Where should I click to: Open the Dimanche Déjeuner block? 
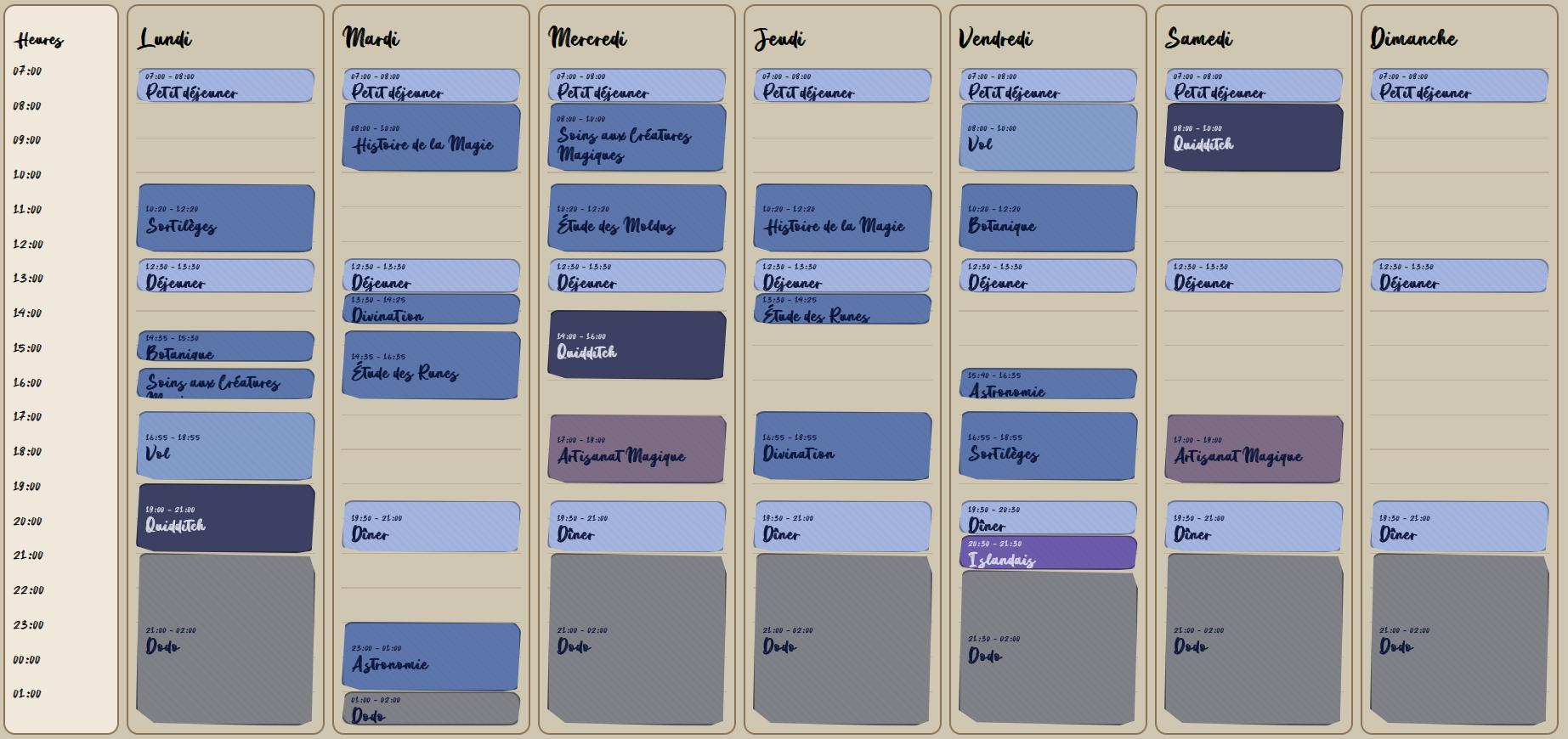click(1459, 276)
